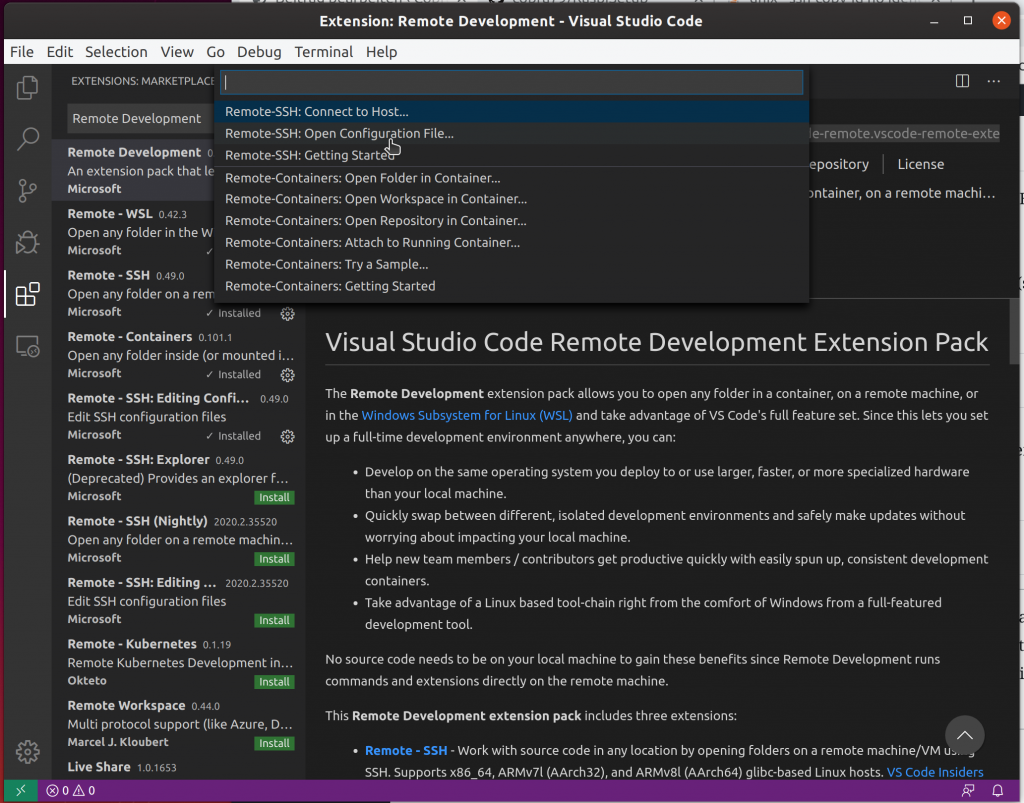
Task: Follow the Windows Subsystem for Linux (WSL) link
Action: click(467, 415)
